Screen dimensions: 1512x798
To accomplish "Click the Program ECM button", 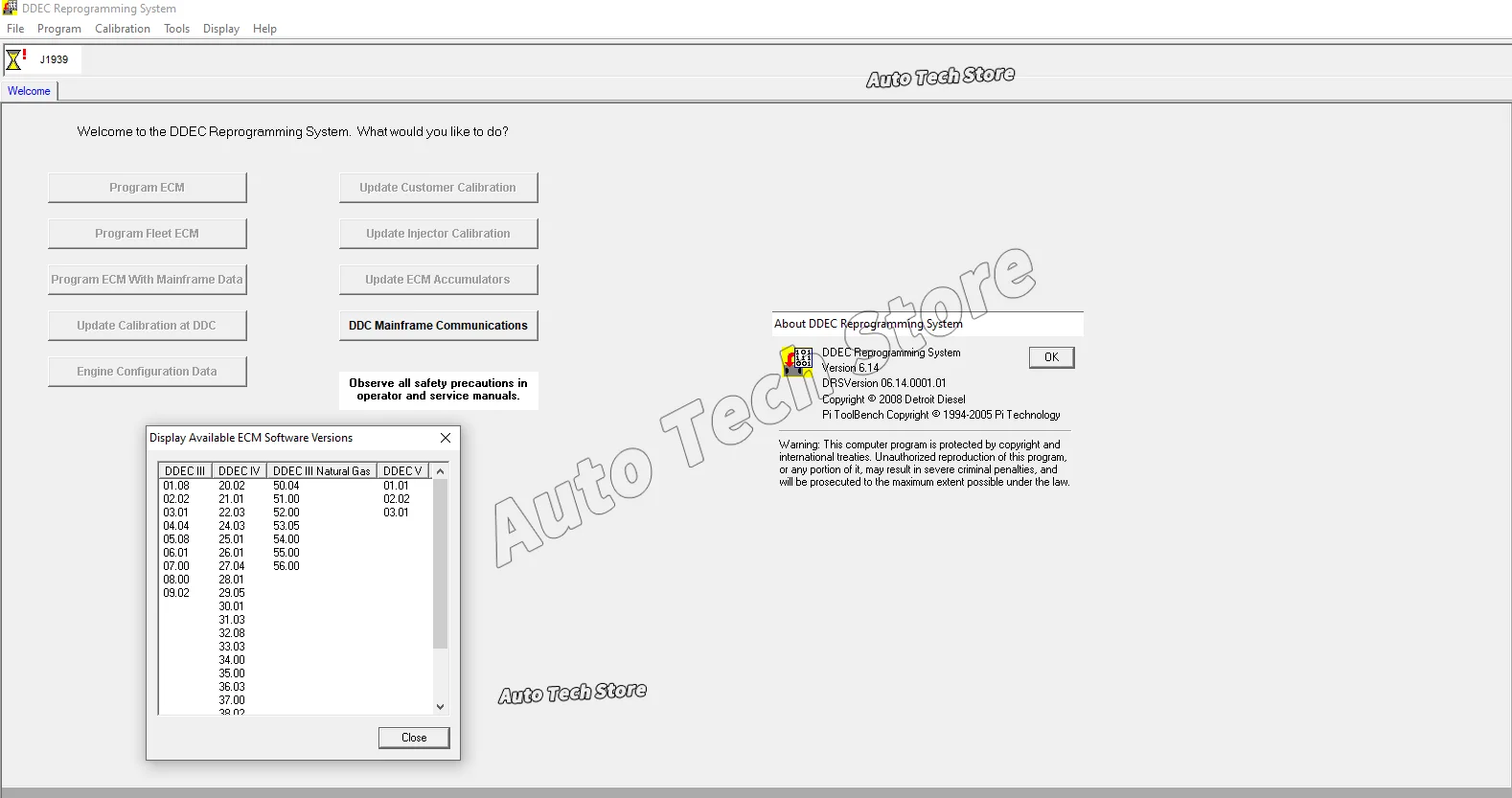I will (x=147, y=188).
